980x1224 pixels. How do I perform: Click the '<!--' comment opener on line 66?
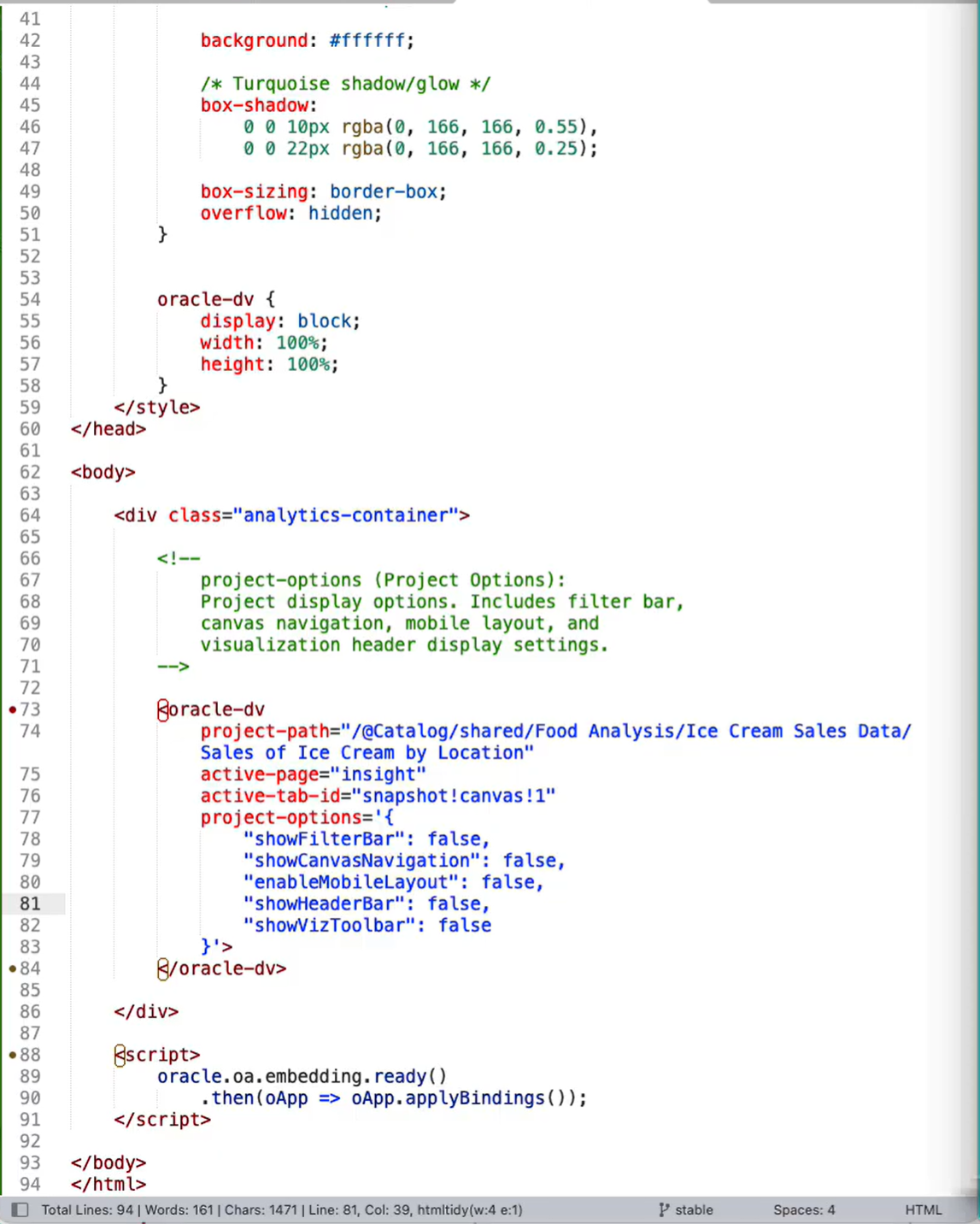pyautogui.click(x=179, y=558)
